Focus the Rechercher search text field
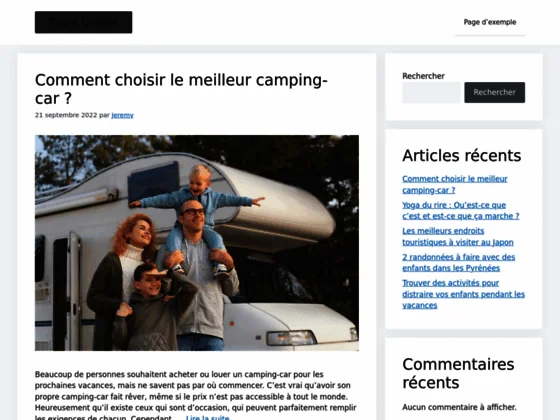Viewport: 560px width, 420px height. pos(431,92)
